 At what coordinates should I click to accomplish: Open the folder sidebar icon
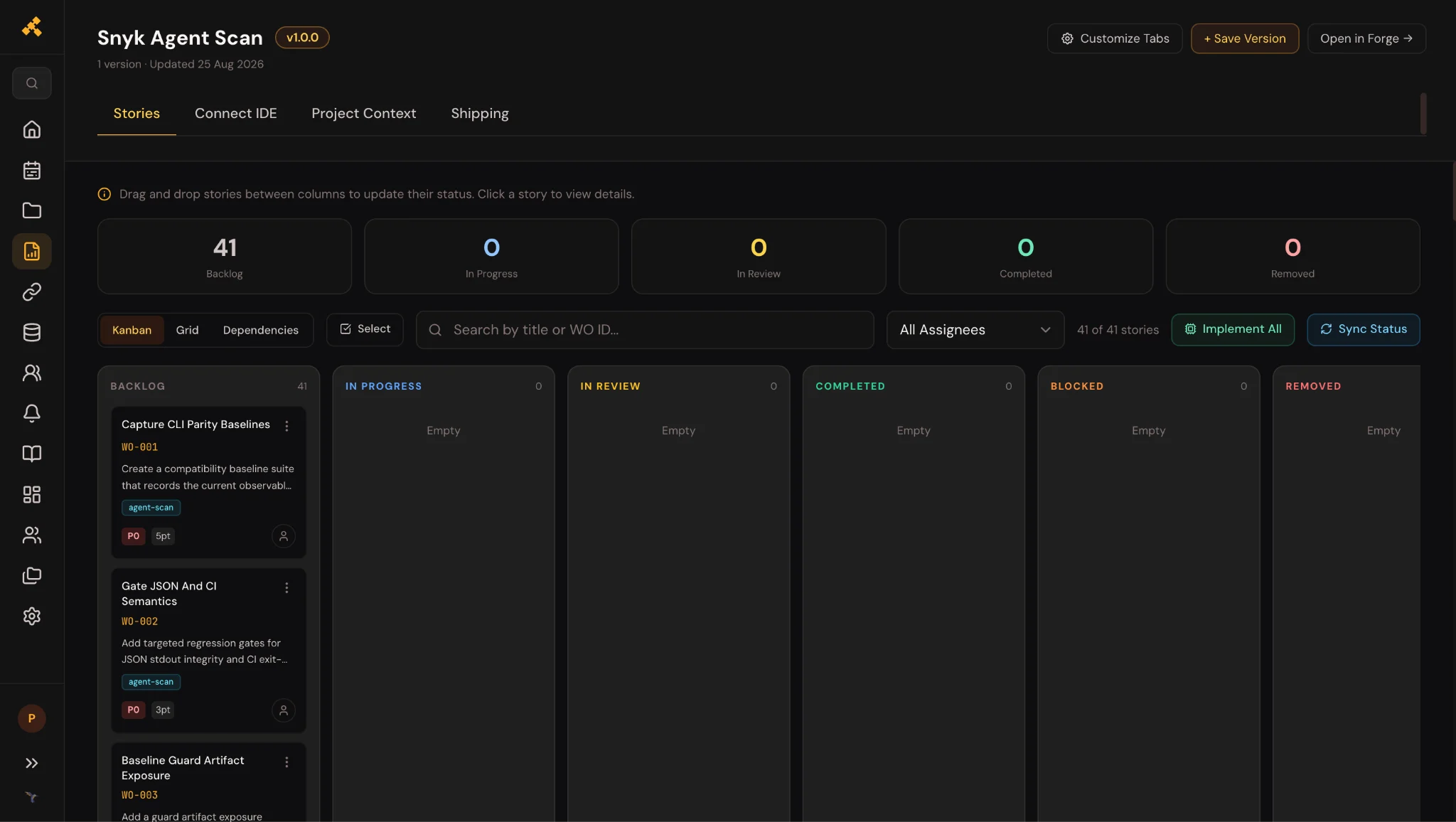[32, 210]
